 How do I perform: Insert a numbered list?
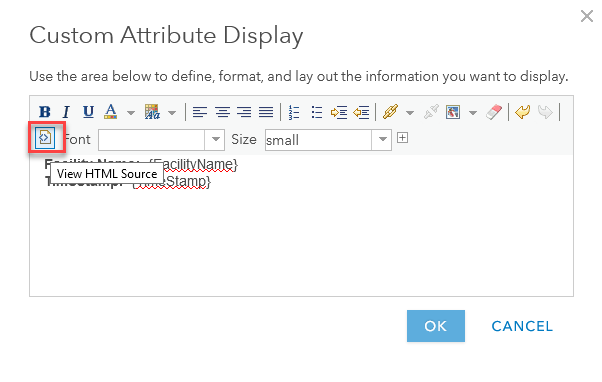pyautogui.click(x=294, y=112)
